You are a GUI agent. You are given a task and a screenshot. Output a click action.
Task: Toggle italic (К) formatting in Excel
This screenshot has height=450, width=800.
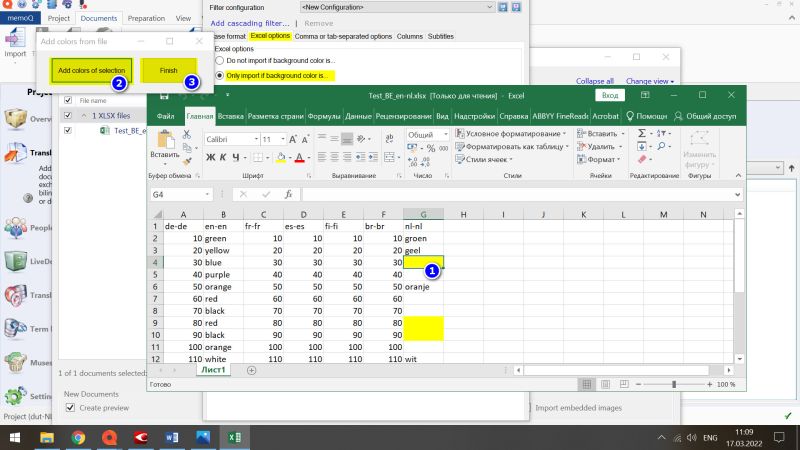pyautogui.click(x=223, y=158)
